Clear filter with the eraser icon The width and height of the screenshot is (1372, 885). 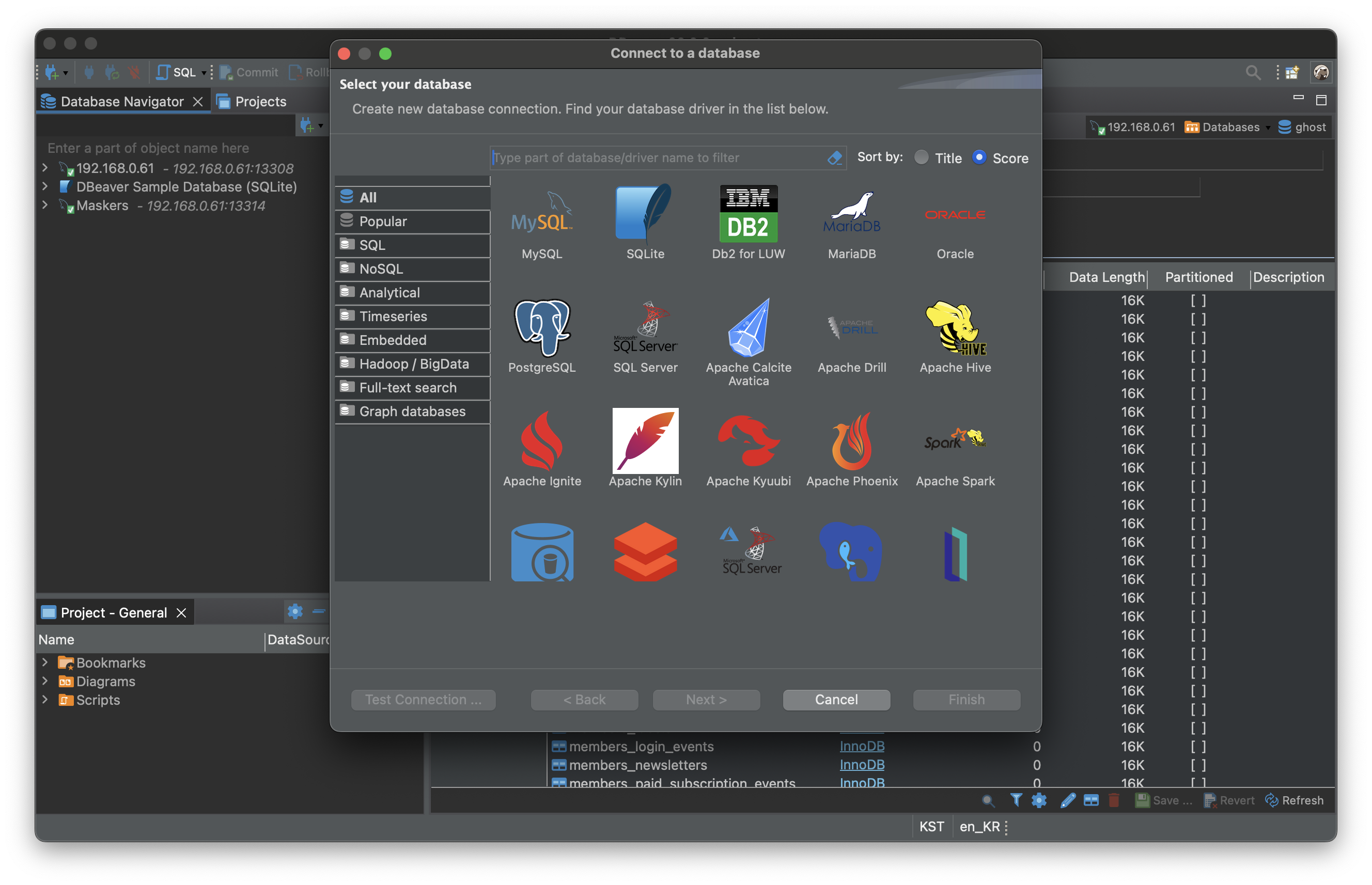click(x=834, y=157)
